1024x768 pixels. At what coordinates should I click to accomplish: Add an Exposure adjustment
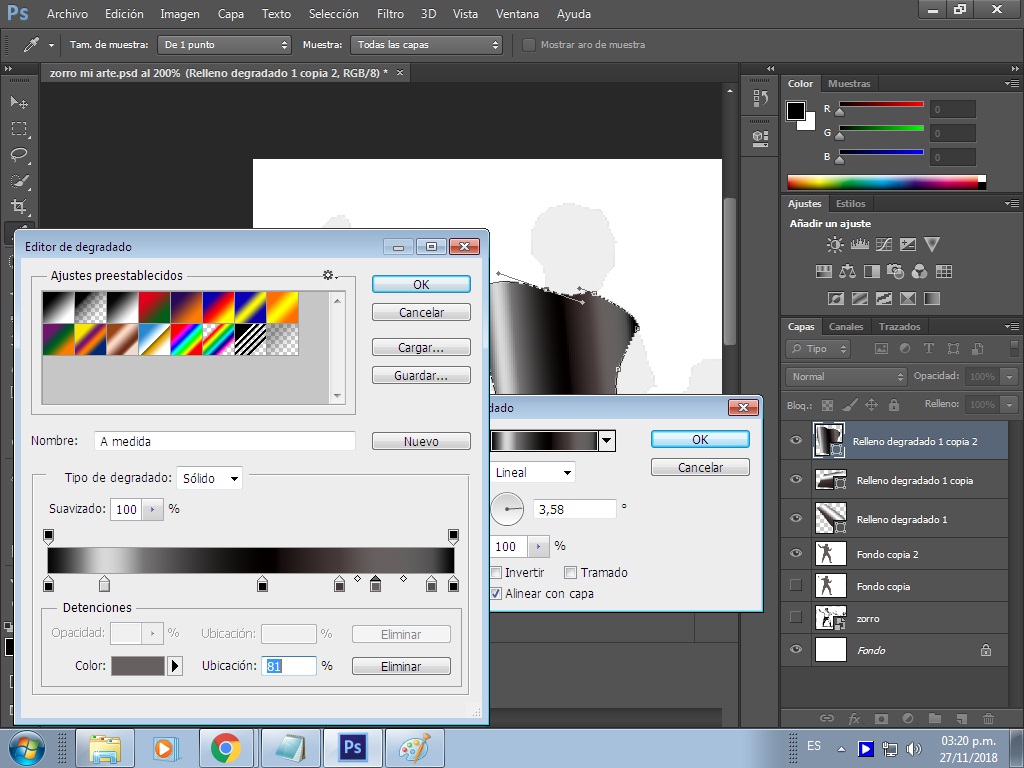tap(908, 245)
